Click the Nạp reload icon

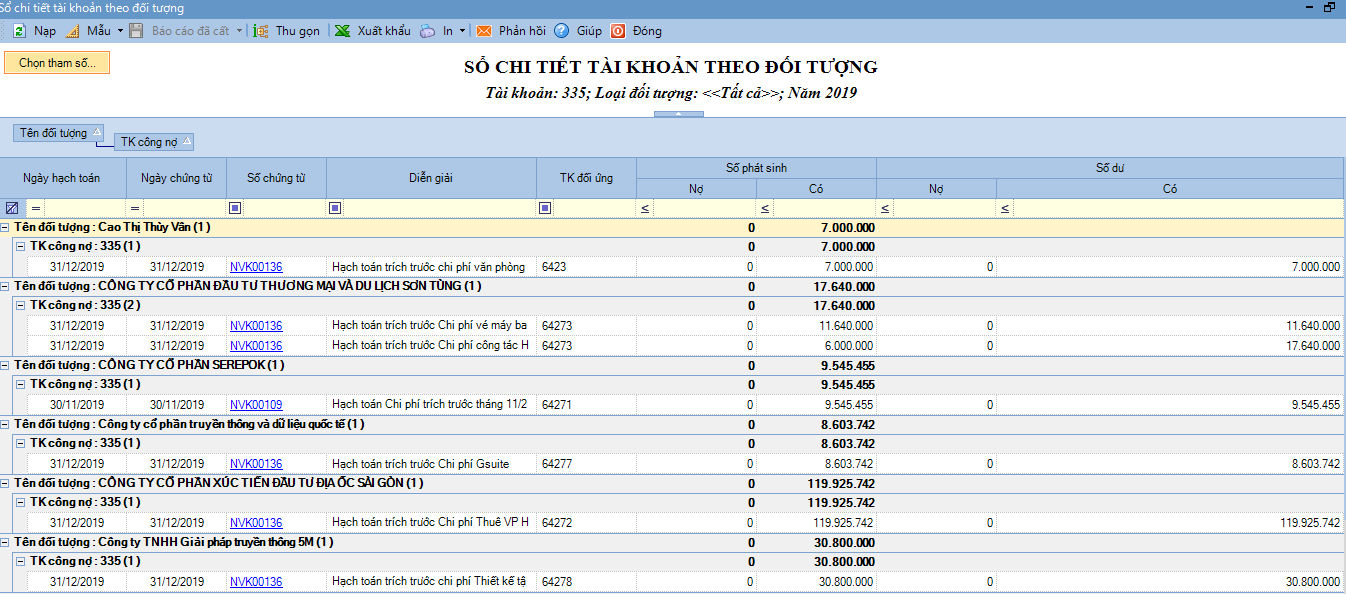pos(18,31)
